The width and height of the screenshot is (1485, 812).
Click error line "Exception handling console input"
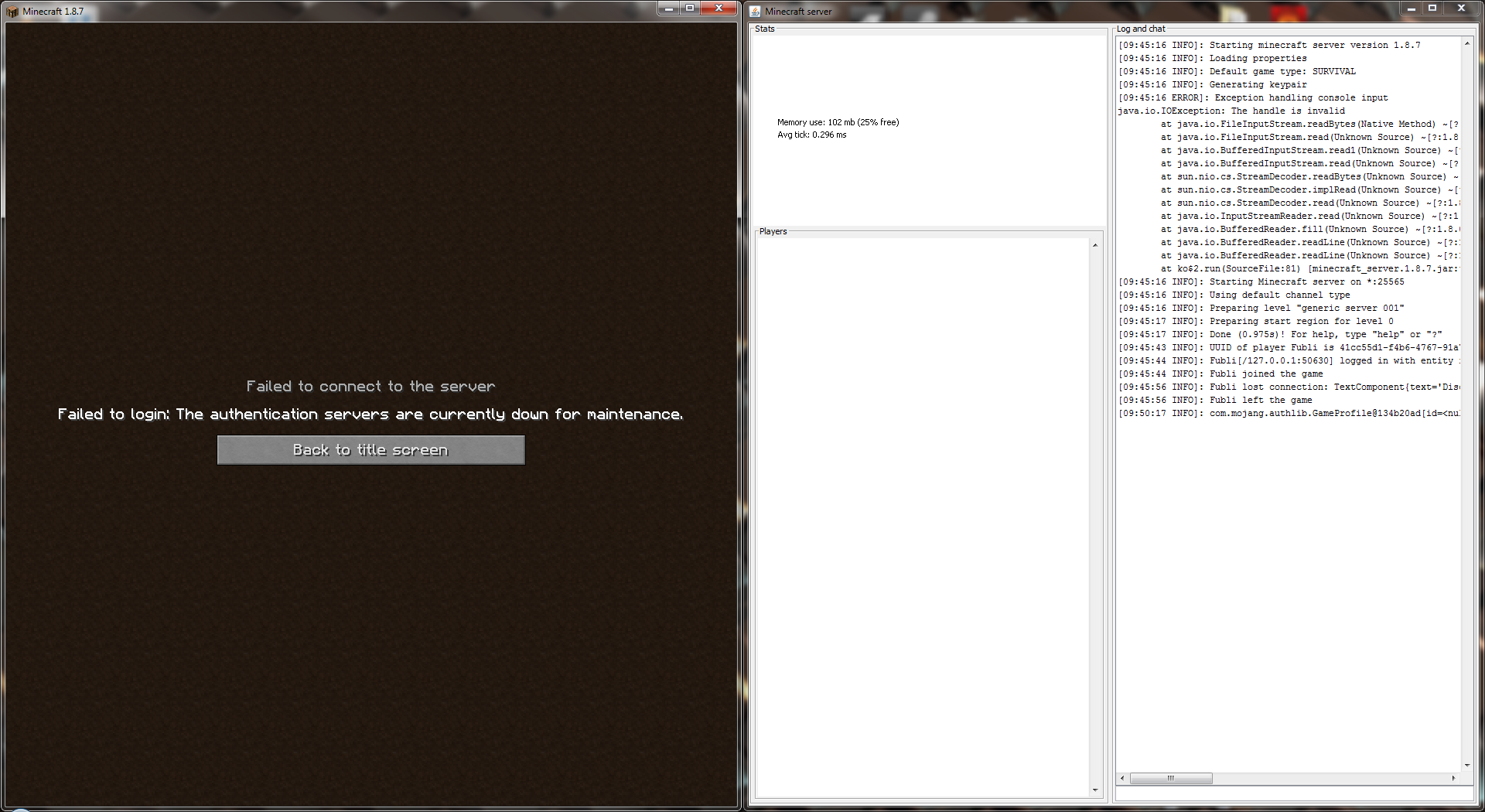1254,97
